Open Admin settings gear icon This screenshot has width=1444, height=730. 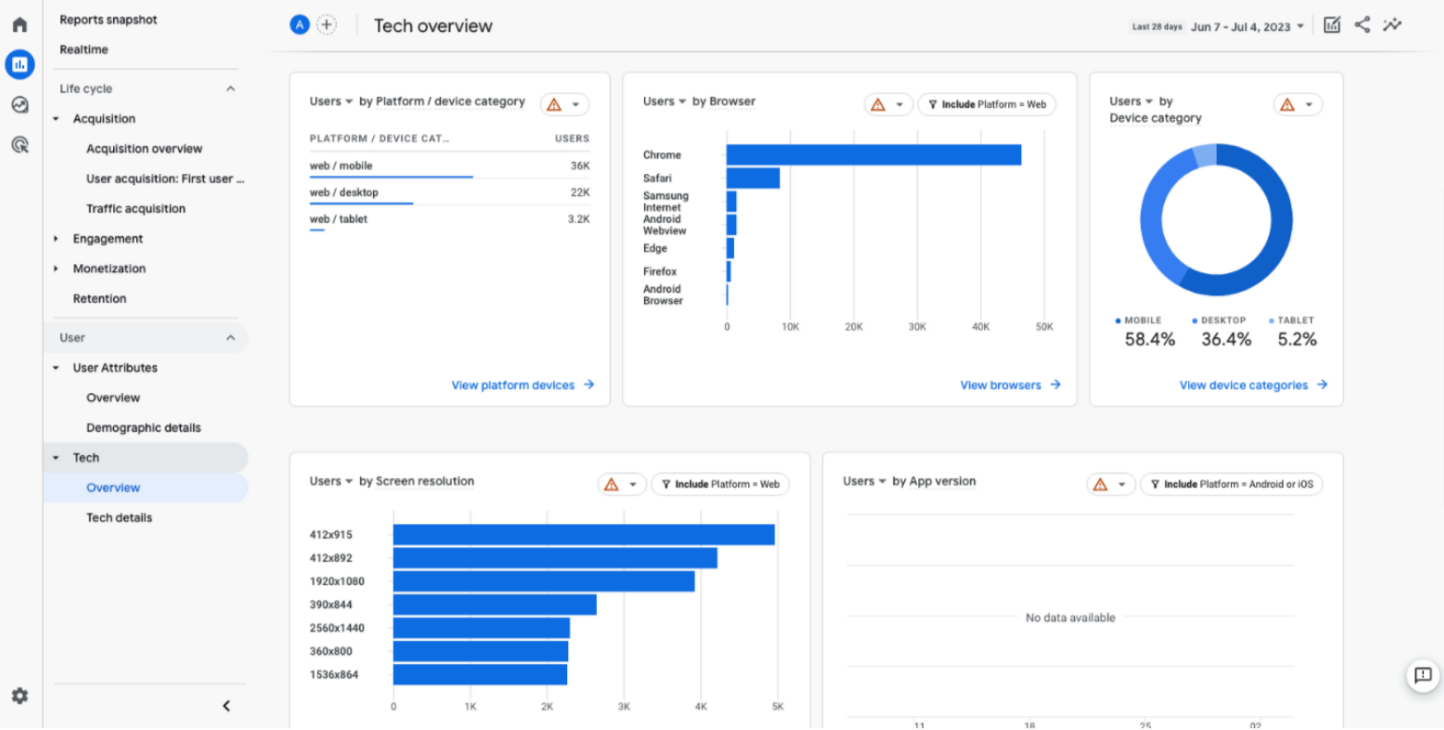(x=20, y=696)
